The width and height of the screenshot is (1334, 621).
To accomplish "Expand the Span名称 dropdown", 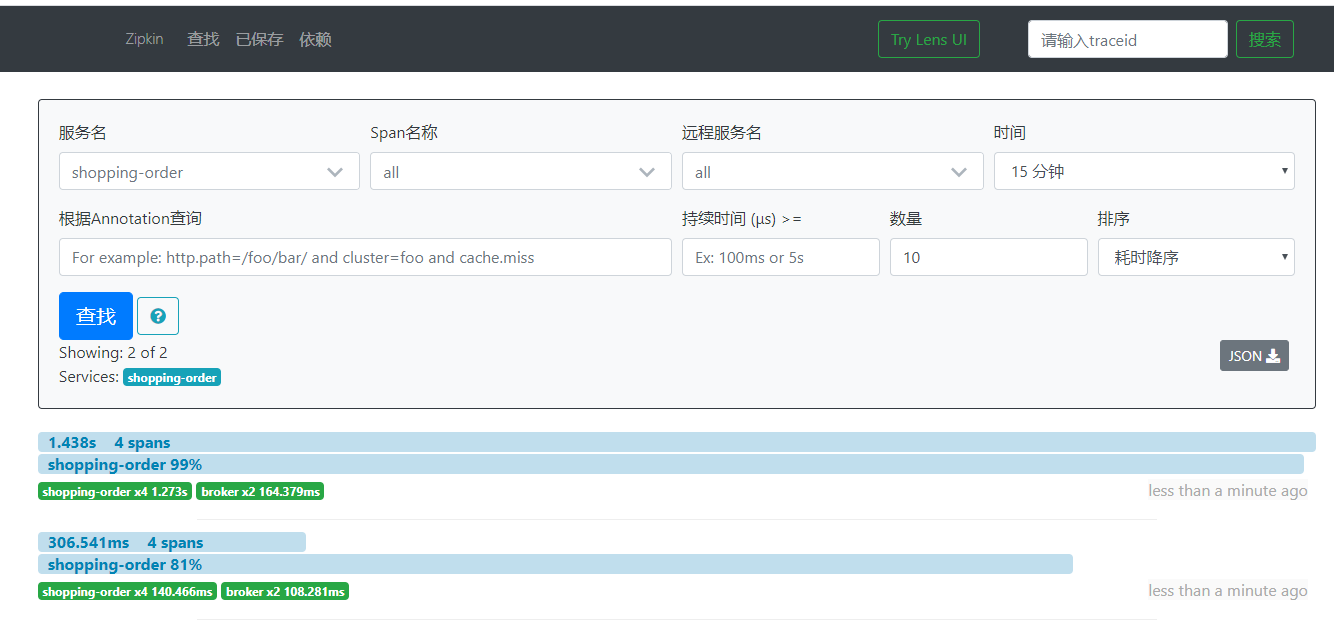I will point(520,171).
